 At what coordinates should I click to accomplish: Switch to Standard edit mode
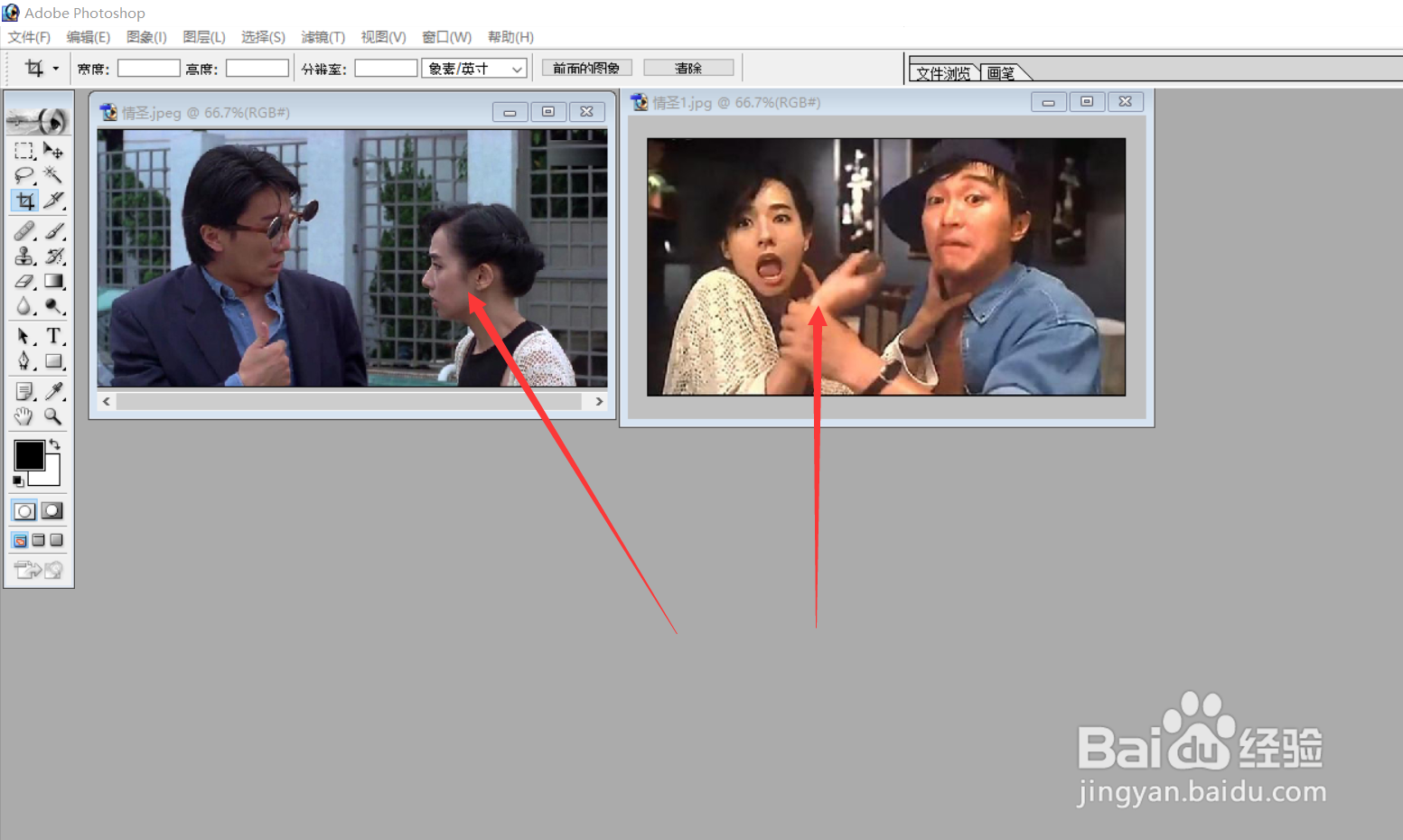24,511
